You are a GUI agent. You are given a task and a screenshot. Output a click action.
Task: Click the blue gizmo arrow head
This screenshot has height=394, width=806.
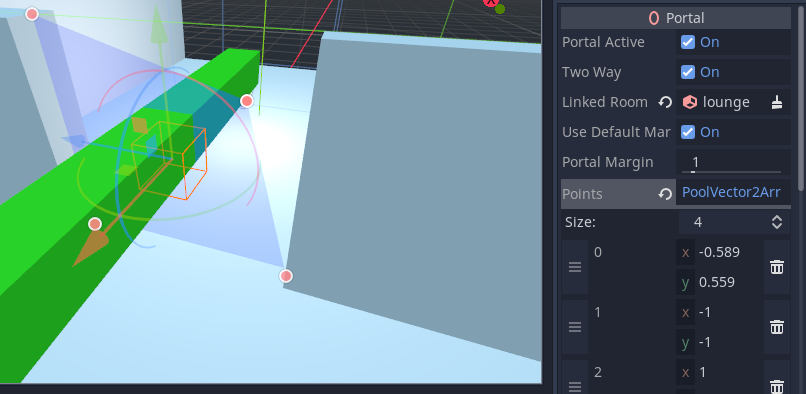(x=74, y=140)
